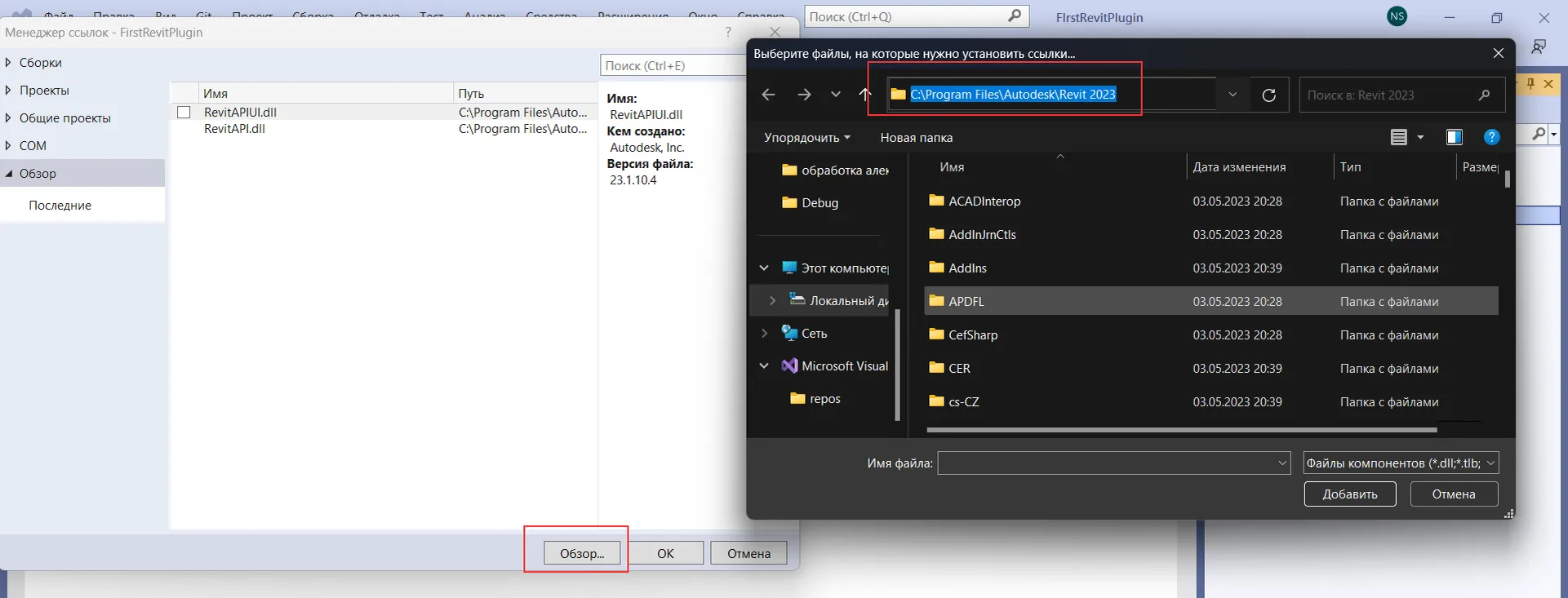1568x598 pixels.
Task: Sort files by Тип column
Action: (x=1351, y=167)
